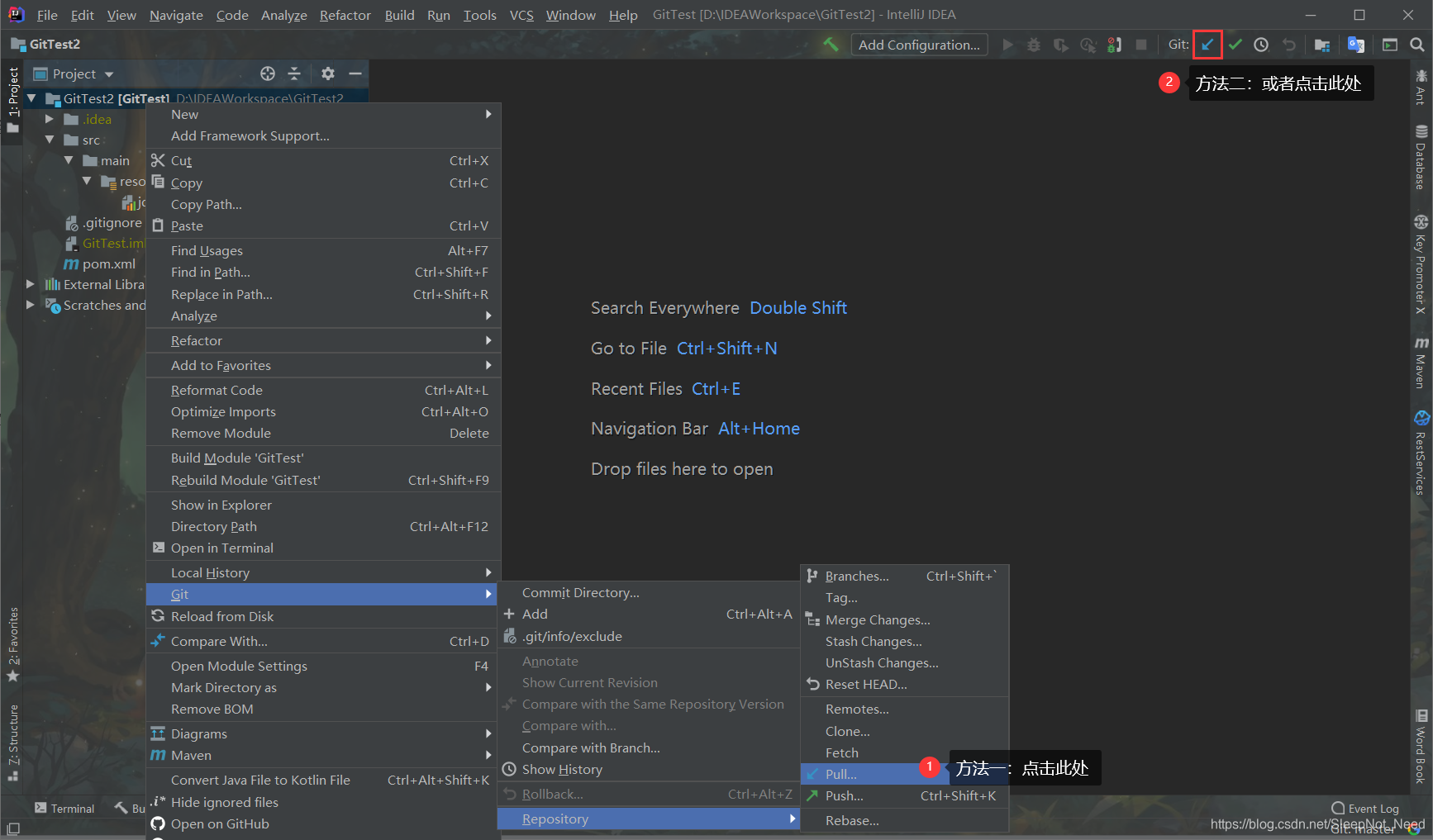Click the Git Rollback undo icon
1433x840 pixels.
tap(1288, 45)
